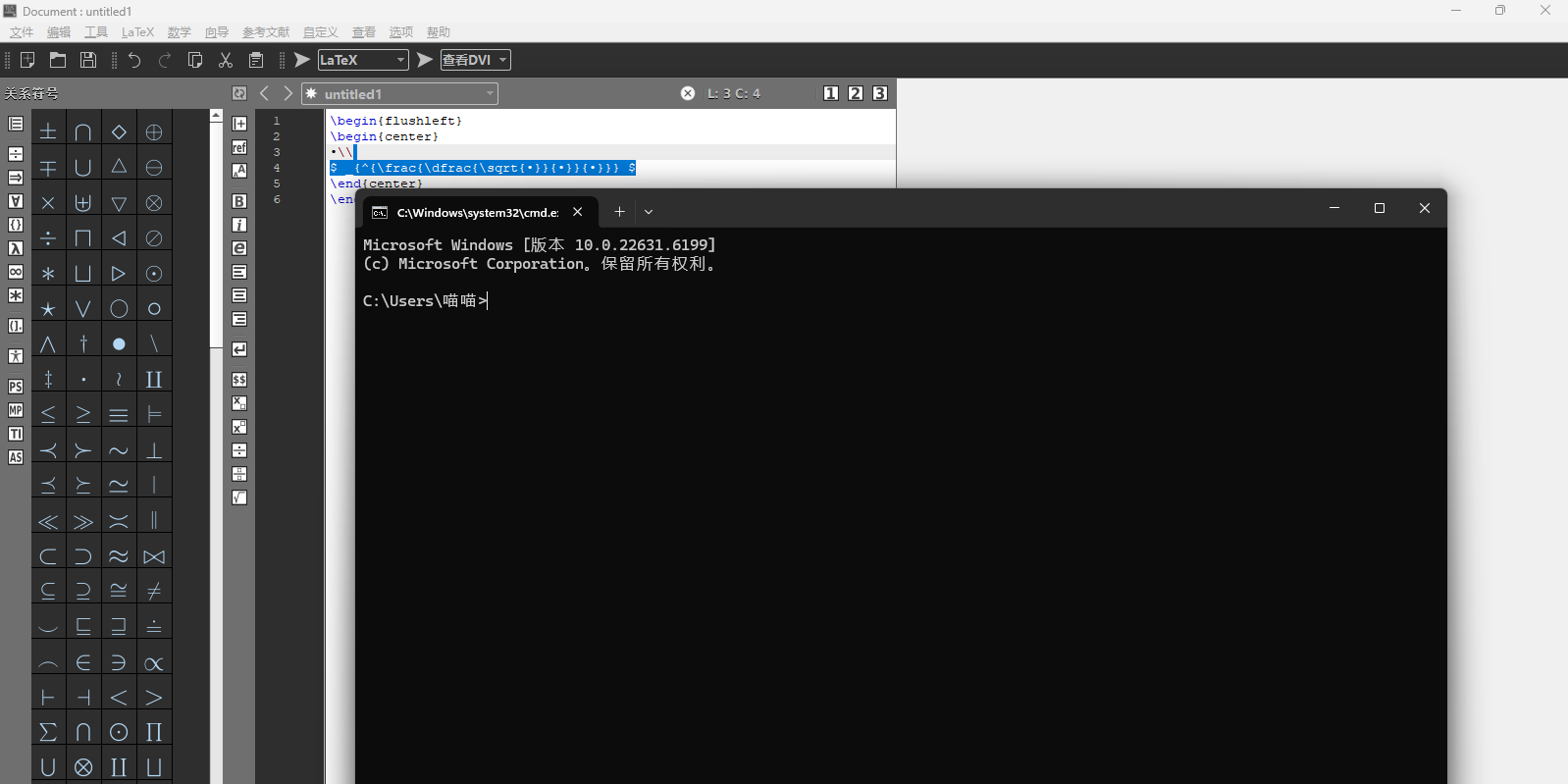Open the 参考文献 menu

pyautogui.click(x=266, y=32)
